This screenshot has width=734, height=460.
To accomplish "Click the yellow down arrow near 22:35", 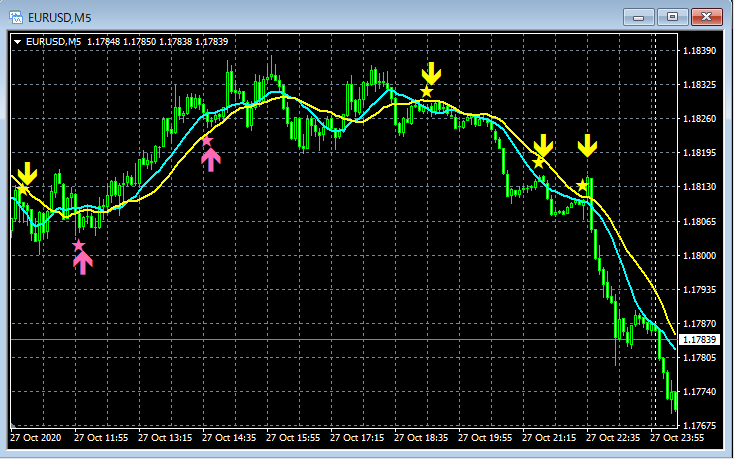I will tap(587, 146).
